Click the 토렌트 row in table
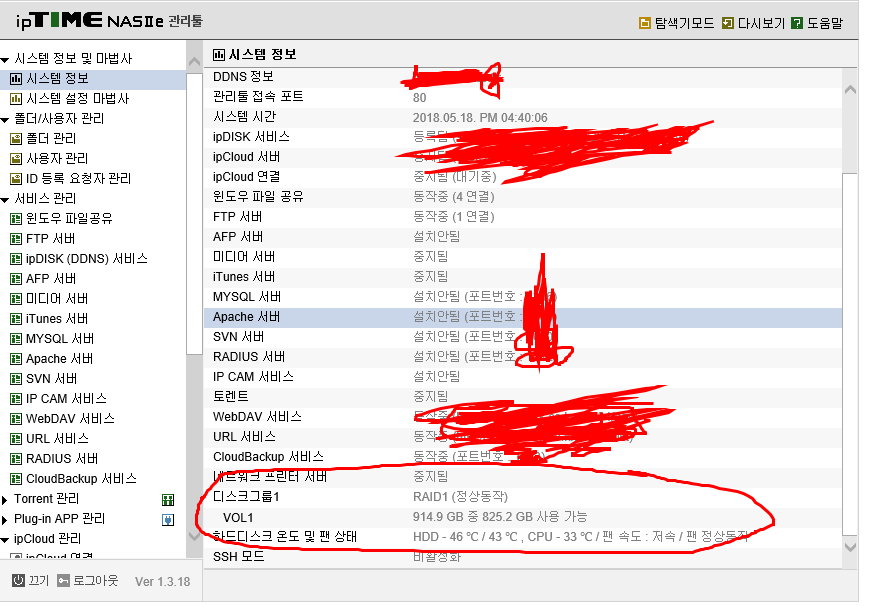872x606 pixels. 523,397
